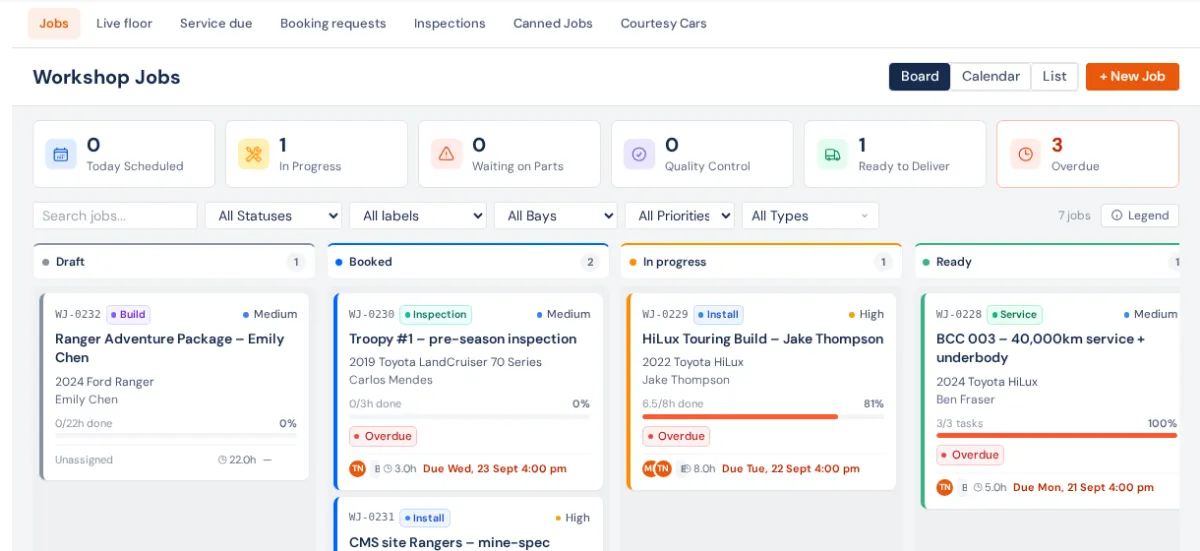This screenshot has height=551, width=1200.
Task: Click the info icon on Legend button
Action: click(1117, 215)
